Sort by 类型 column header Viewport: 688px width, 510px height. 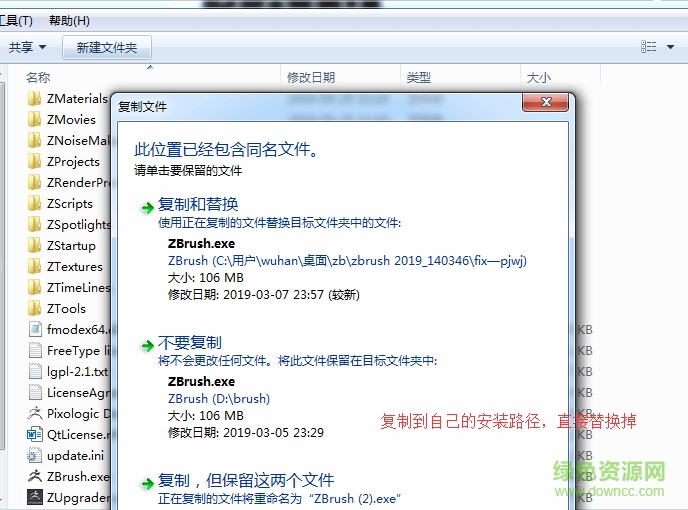tap(419, 78)
